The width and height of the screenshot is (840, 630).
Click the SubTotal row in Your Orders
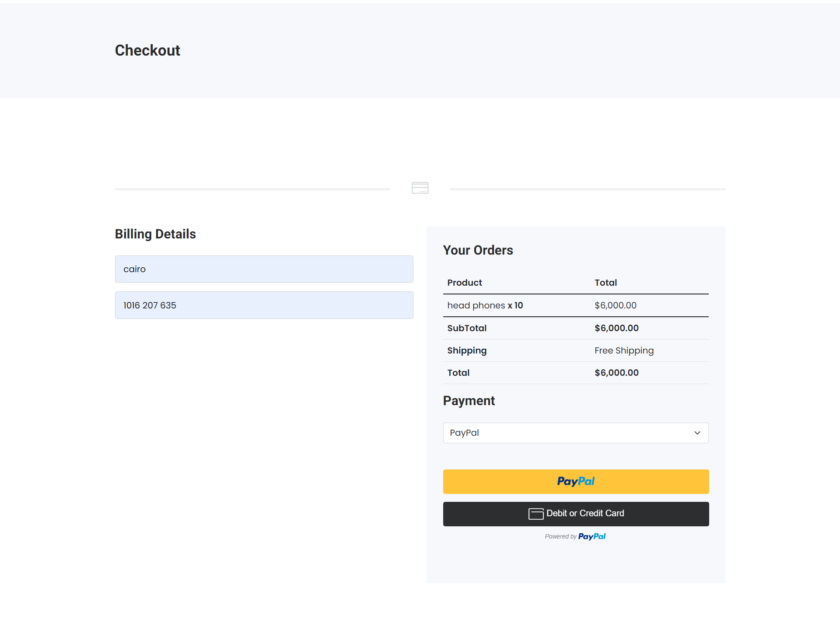point(466,328)
